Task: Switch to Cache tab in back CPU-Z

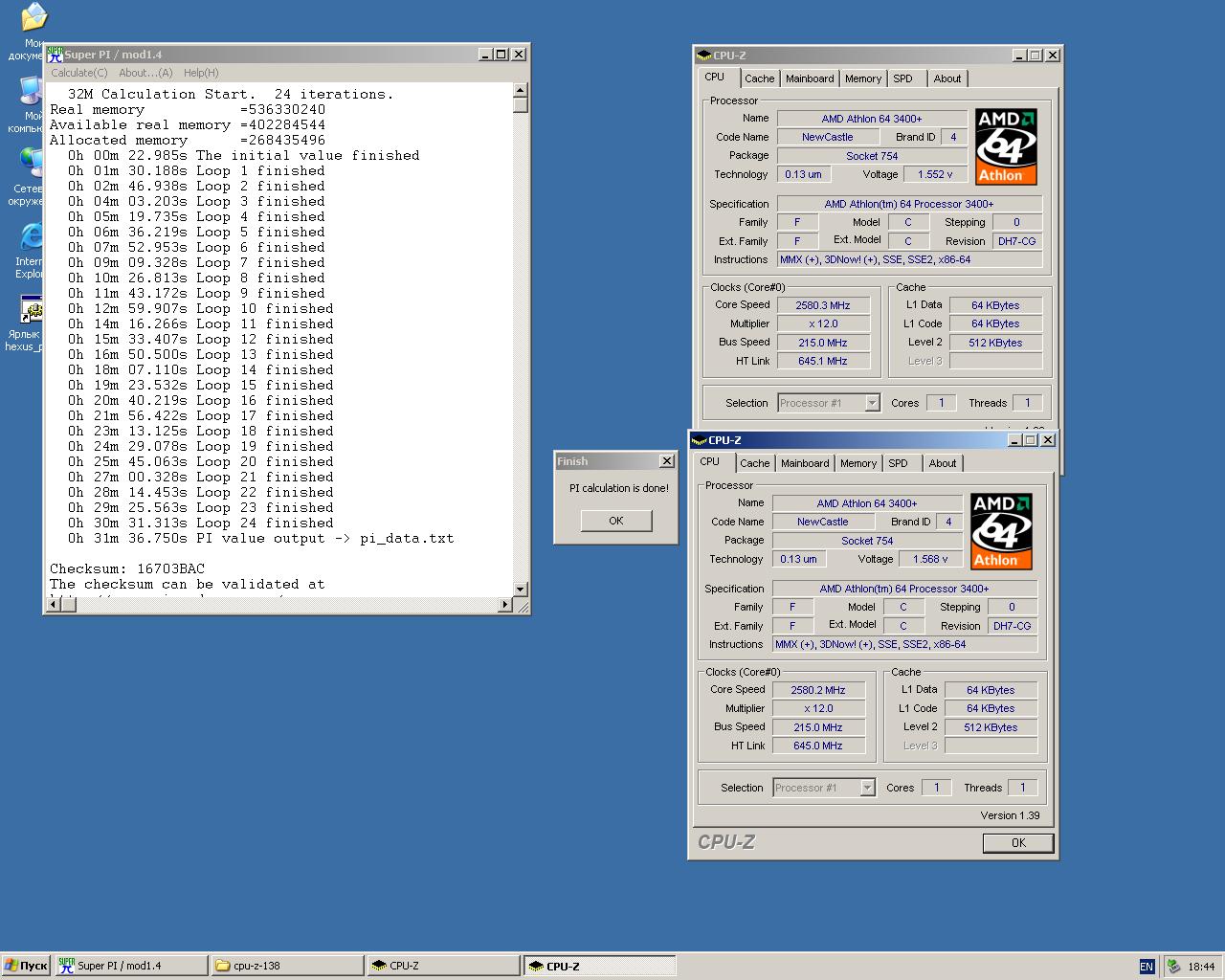Action: pos(759,78)
